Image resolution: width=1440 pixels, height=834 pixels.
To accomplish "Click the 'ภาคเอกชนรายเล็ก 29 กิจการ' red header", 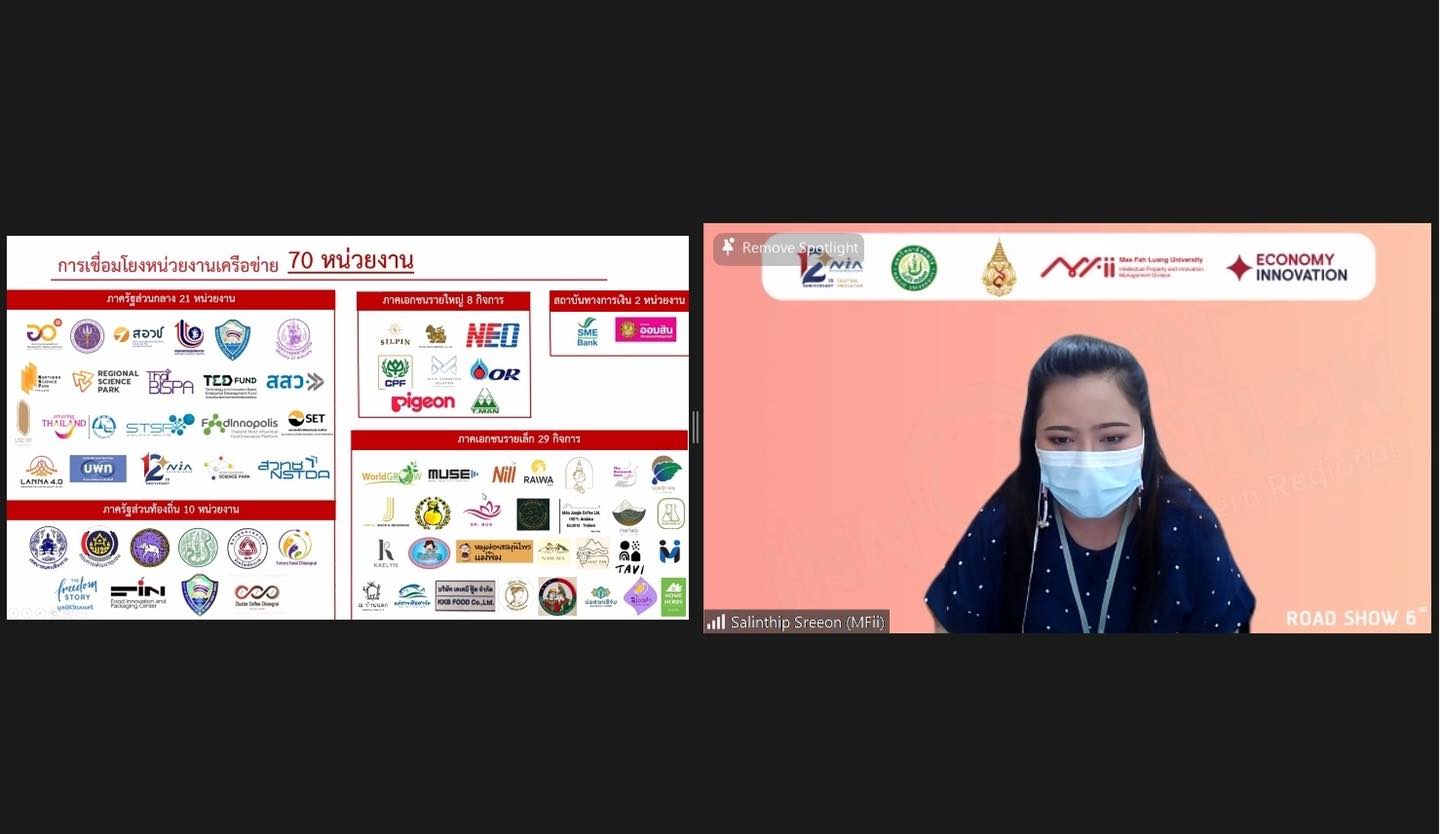I will click(x=519, y=439).
